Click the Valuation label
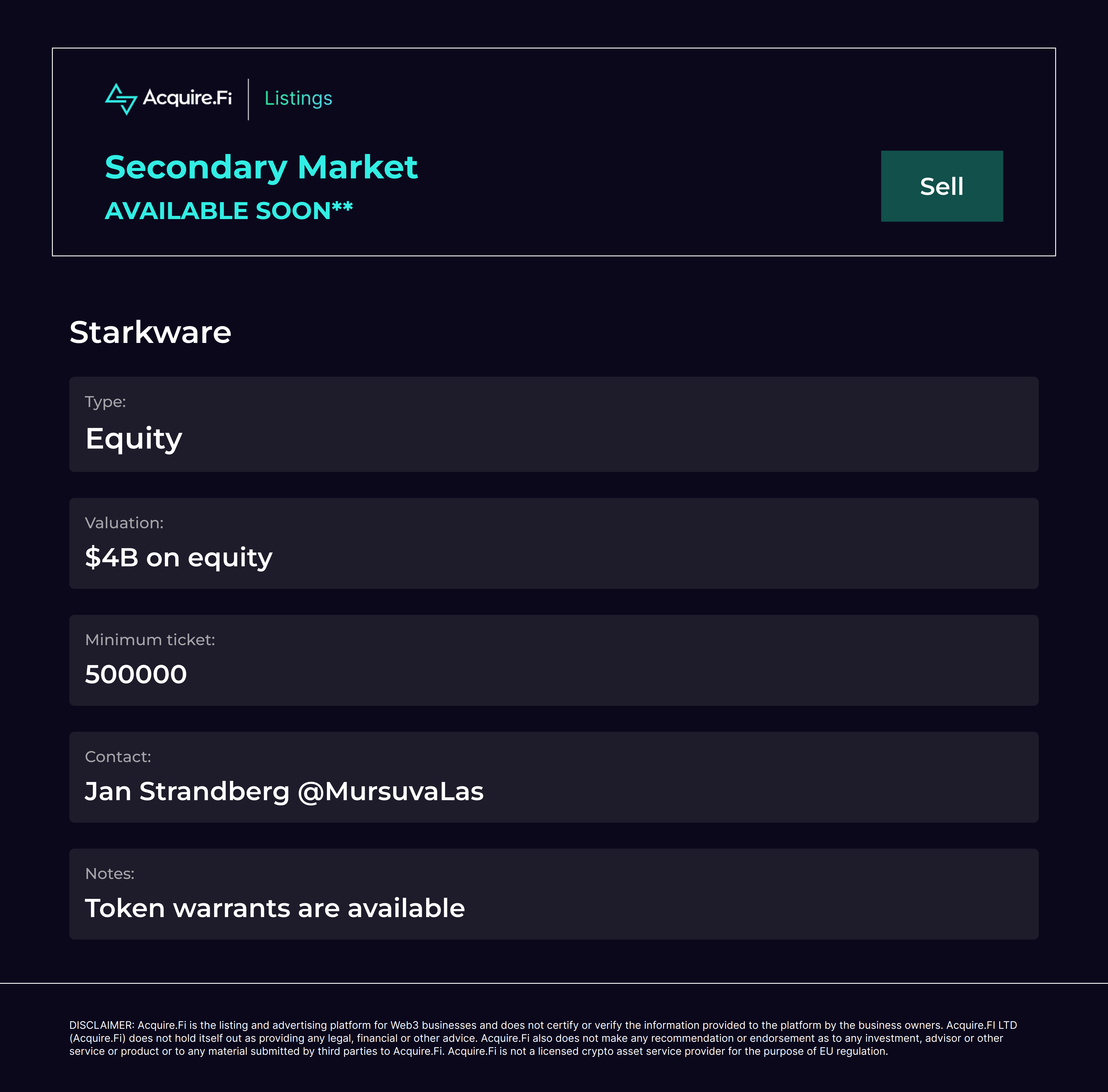The height and width of the screenshot is (1092, 1108). click(124, 523)
